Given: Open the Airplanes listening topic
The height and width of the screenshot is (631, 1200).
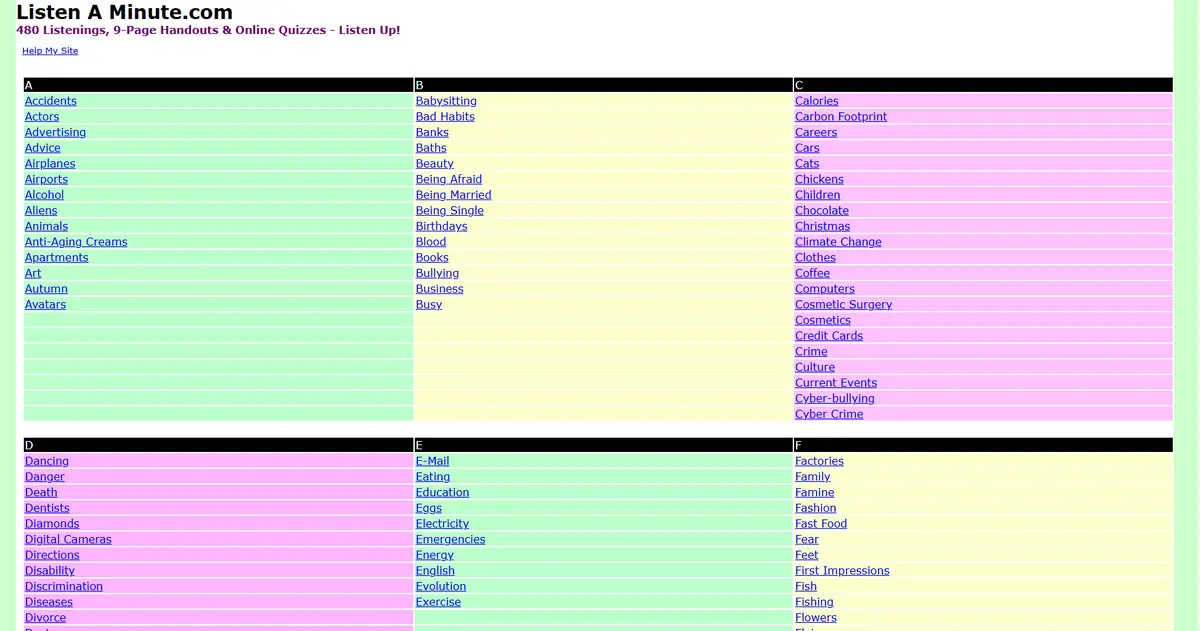Looking at the screenshot, I should tap(50, 164).
